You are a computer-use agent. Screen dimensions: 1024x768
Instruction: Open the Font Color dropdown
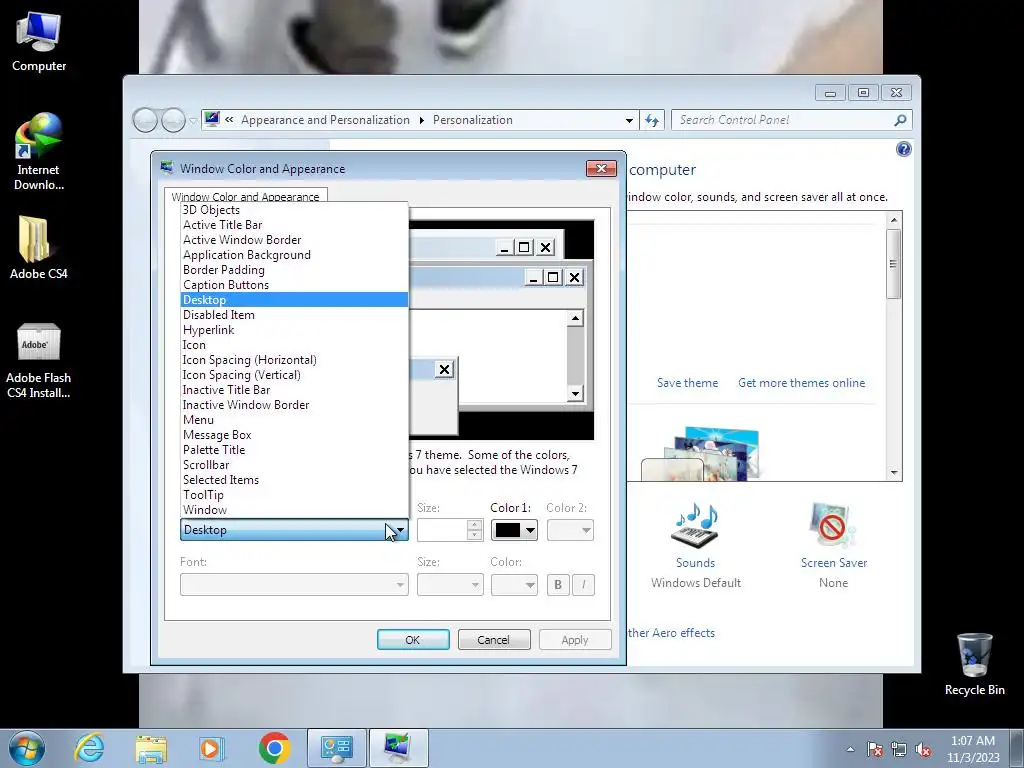pos(515,584)
